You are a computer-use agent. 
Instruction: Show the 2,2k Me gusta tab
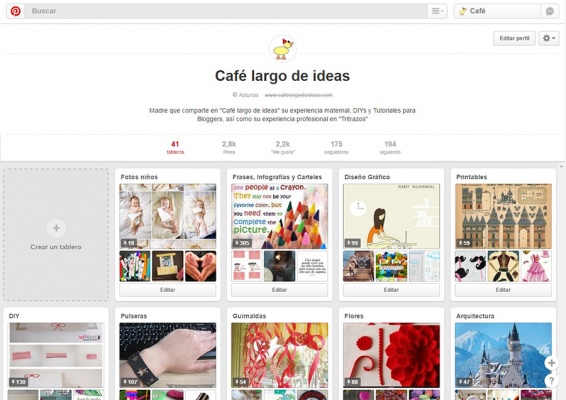[283, 147]
